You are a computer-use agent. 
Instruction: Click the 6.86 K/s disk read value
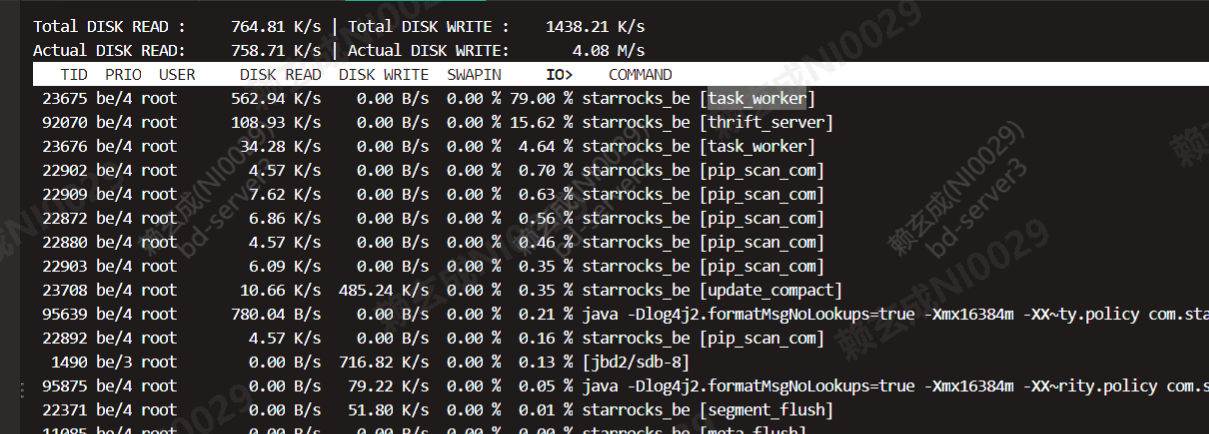pyautogui.click(x=285, y=218)
